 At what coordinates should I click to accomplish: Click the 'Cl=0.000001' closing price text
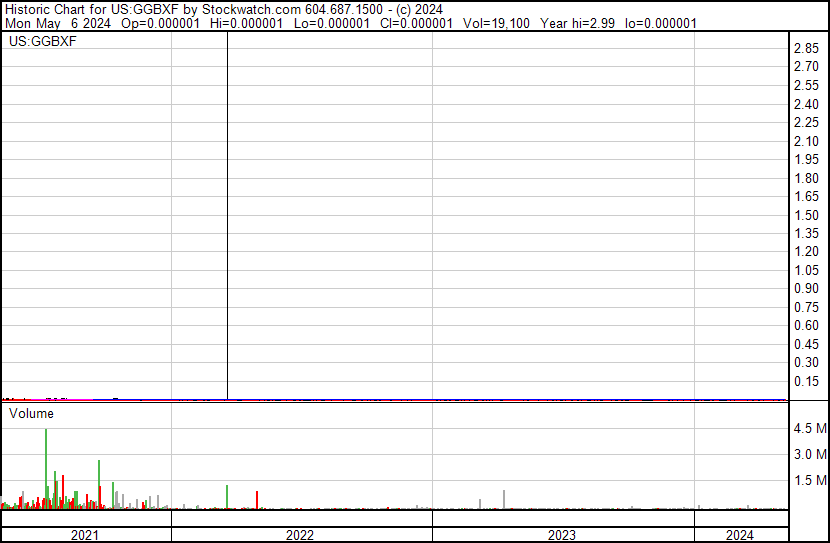click(x=416, y=23)
